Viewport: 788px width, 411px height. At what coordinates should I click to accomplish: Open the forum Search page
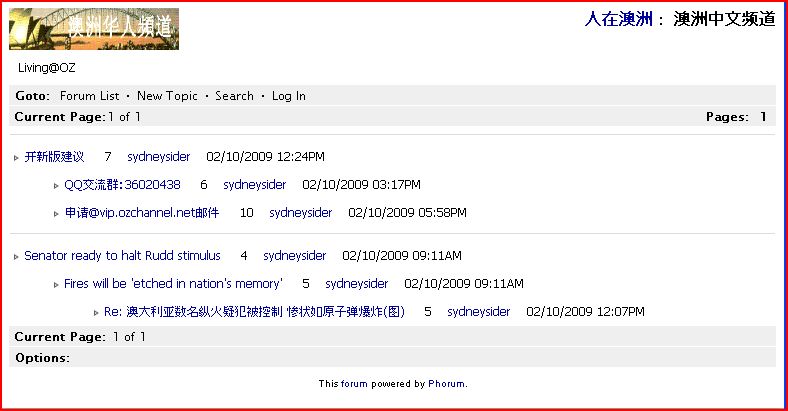coord(234,96)
